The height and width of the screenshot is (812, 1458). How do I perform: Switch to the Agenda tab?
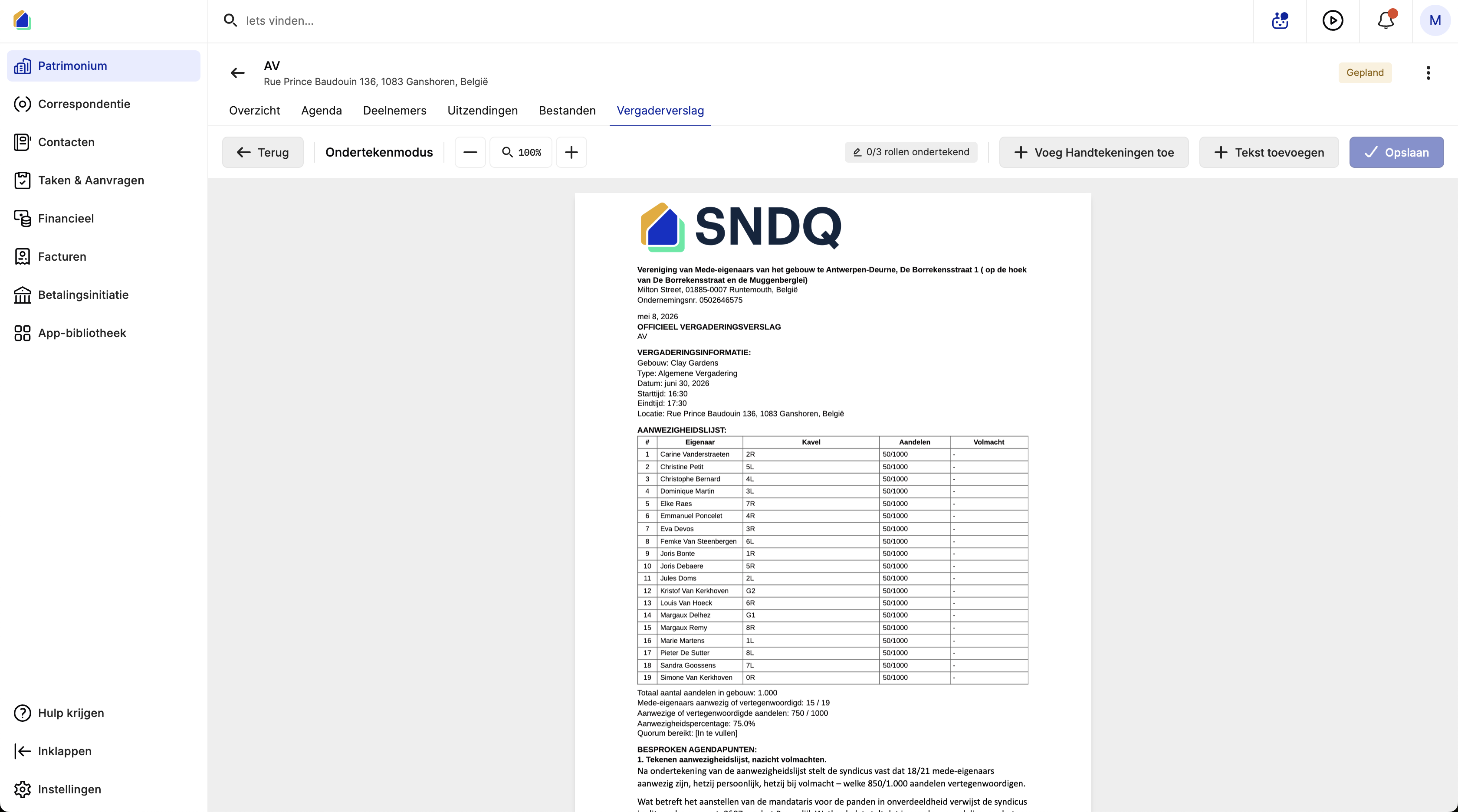(x=322, y=111)
